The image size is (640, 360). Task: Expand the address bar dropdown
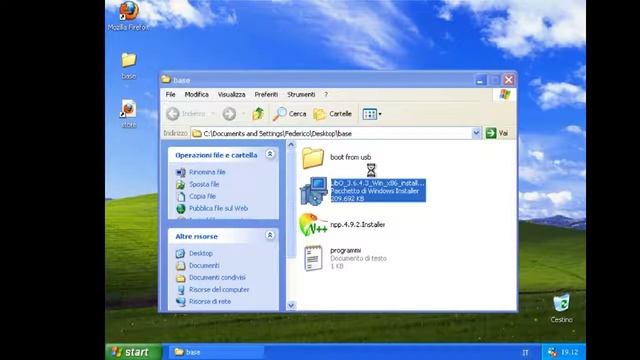point(476,133)
